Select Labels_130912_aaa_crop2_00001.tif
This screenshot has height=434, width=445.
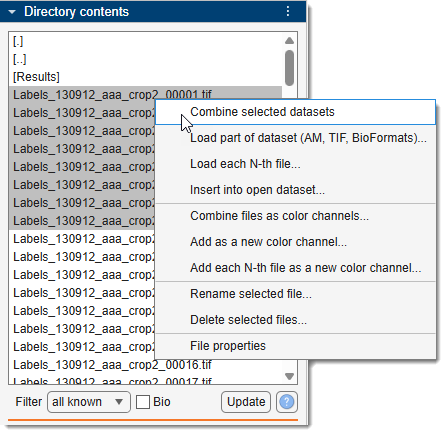(x=145, y=94)
